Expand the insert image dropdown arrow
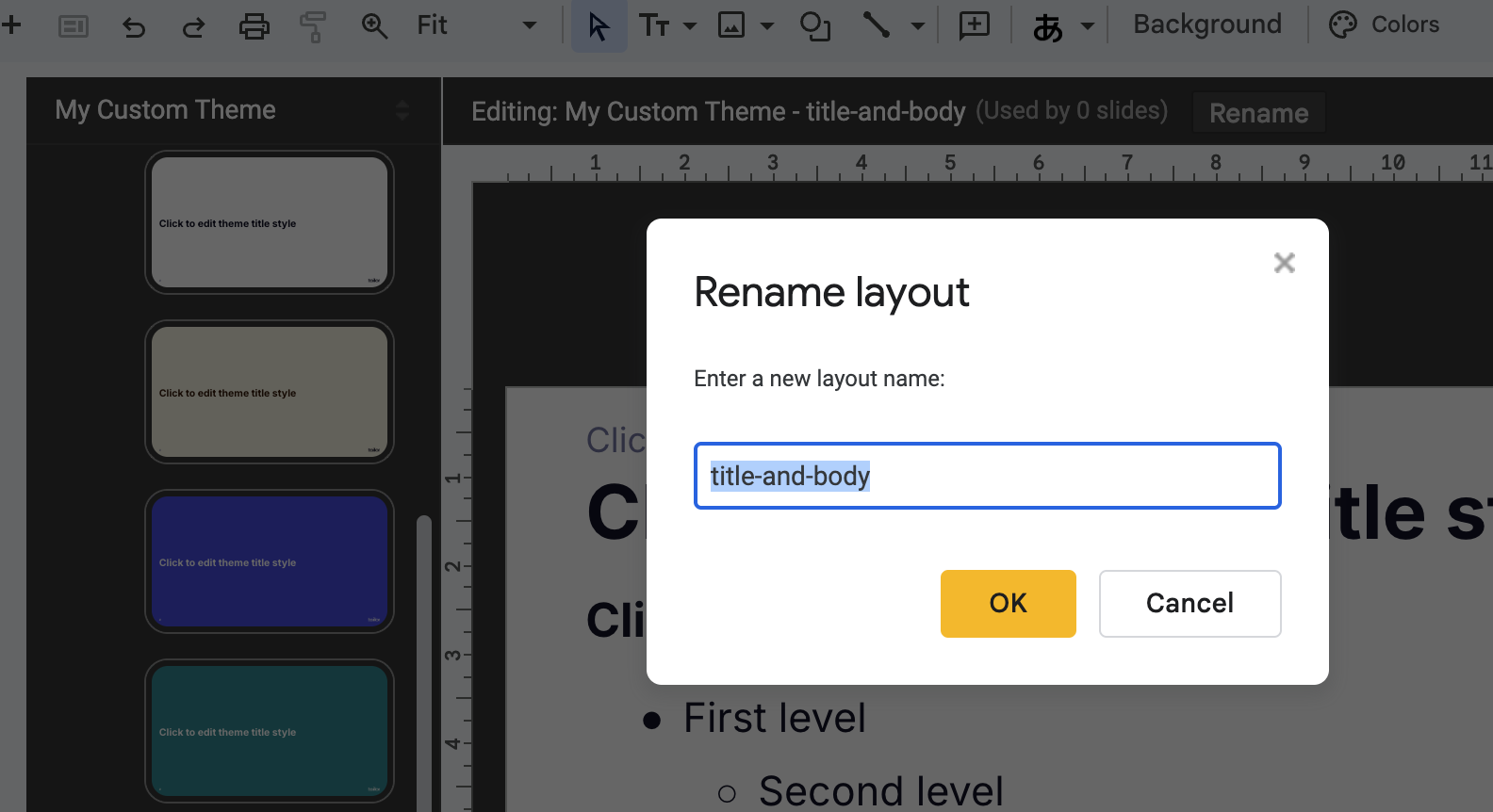Viewport: 1493px width, 812px height. pos(767,26)
